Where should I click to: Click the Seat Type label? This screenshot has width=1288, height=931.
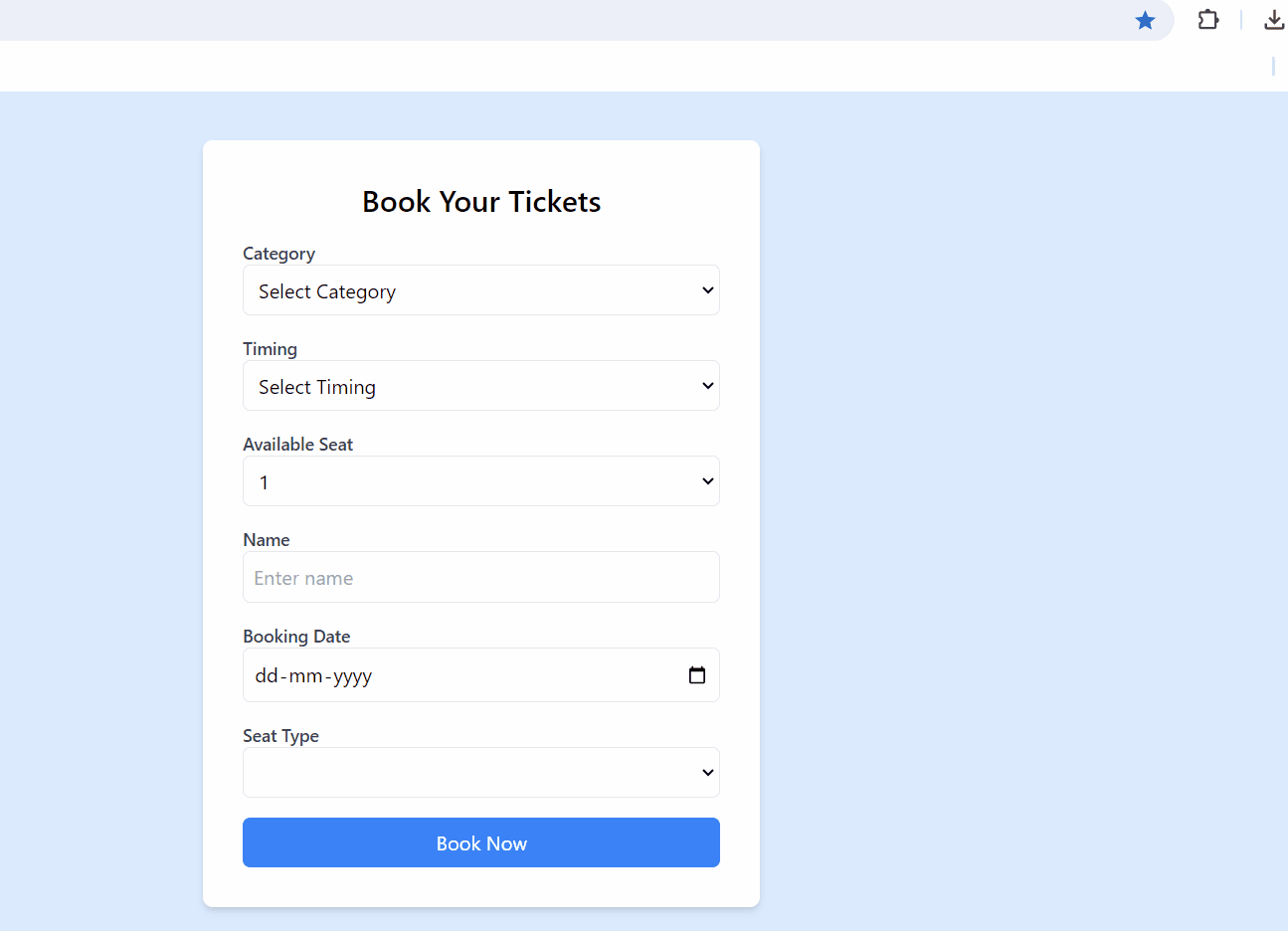coord(280,736)
